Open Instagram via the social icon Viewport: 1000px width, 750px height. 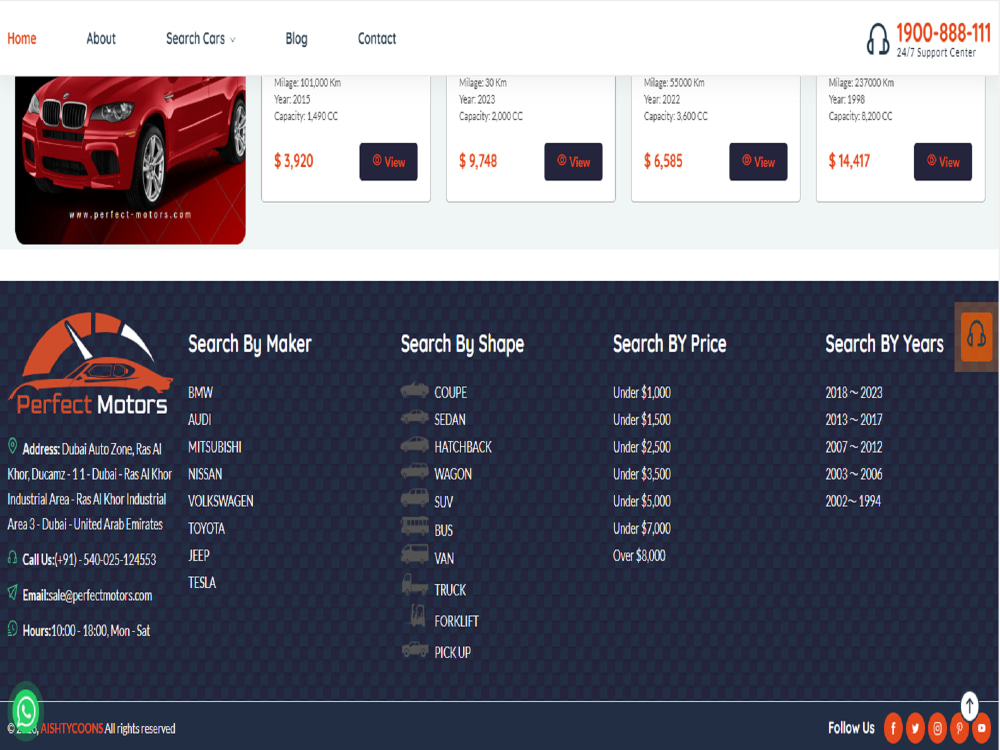(937, 728)
